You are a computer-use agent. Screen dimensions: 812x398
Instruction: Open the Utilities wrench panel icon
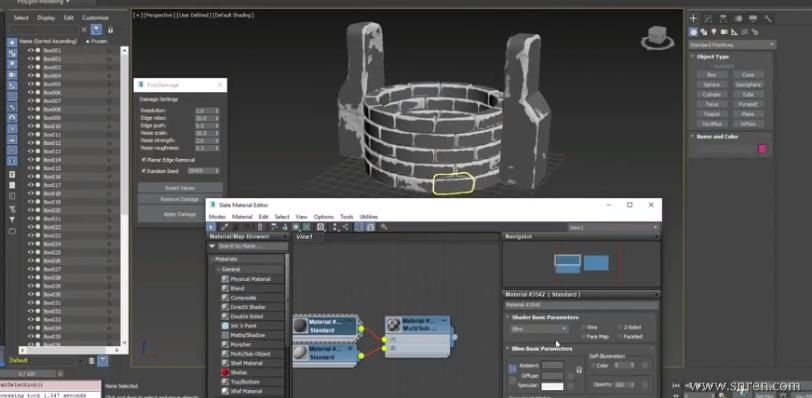pyautogui.click(x=768, y=18)
